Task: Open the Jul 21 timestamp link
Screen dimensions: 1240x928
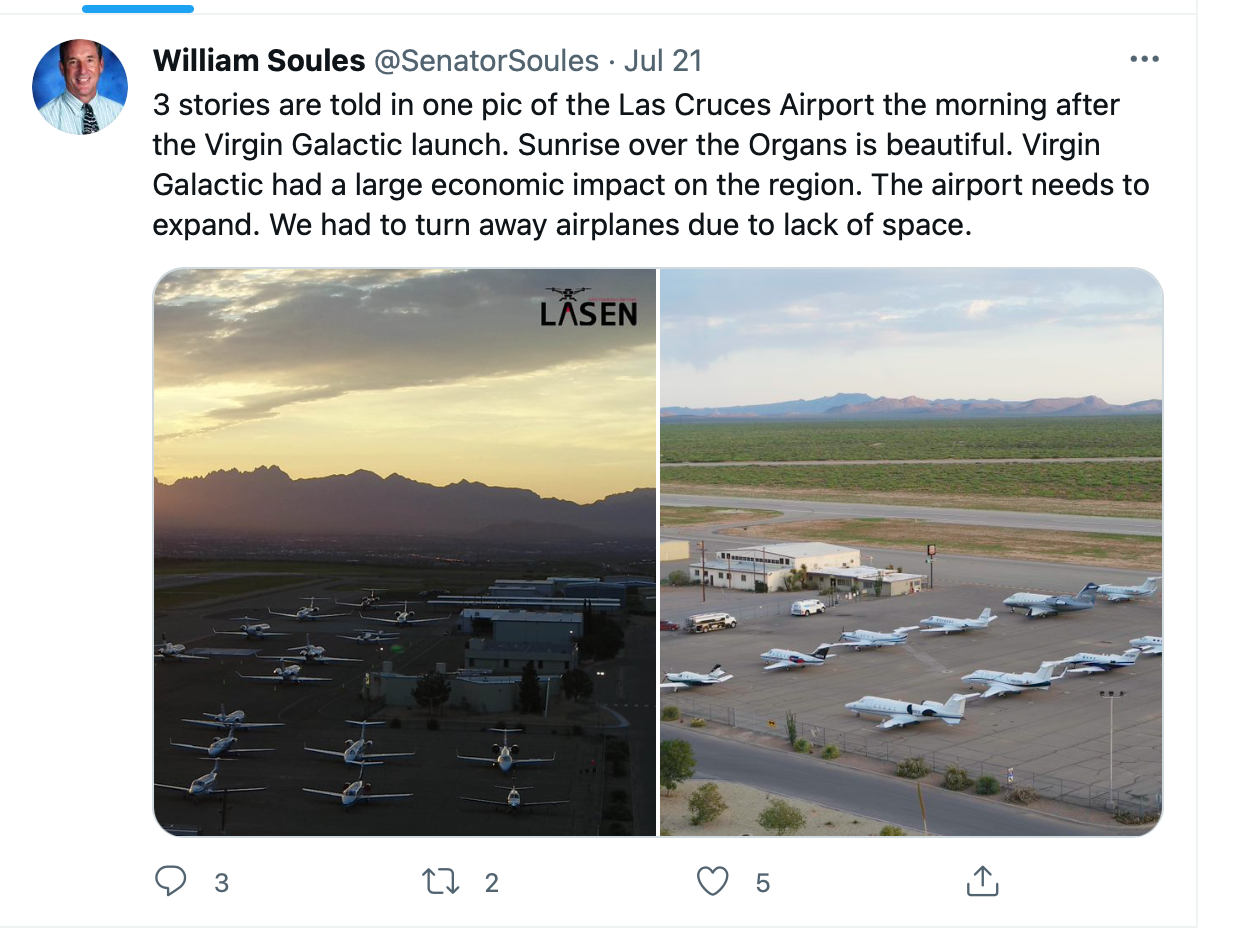Action: [x=663, y=61]
